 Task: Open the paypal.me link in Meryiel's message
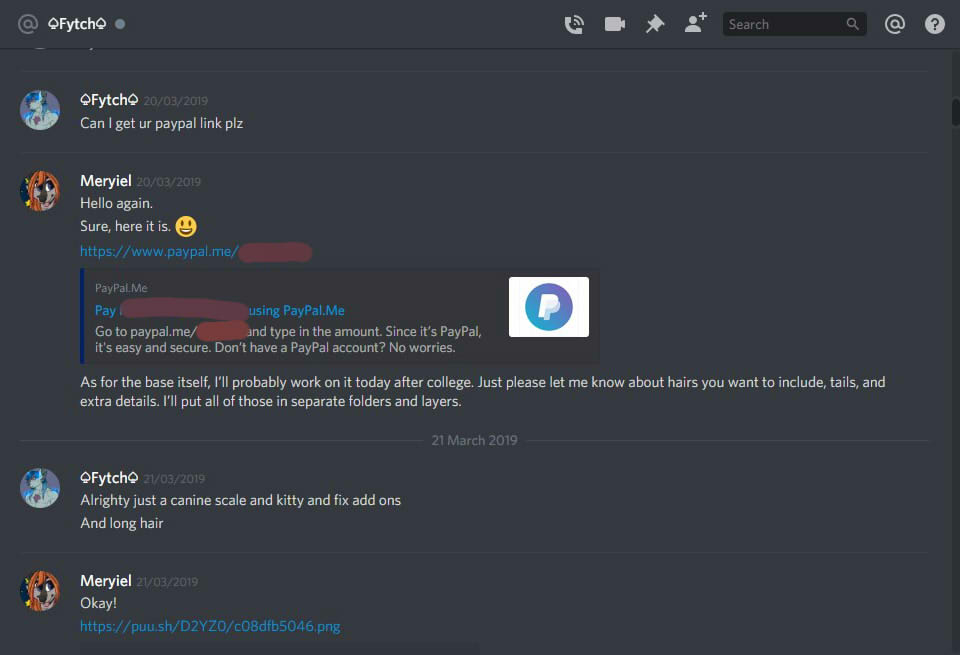click(196, 252)
